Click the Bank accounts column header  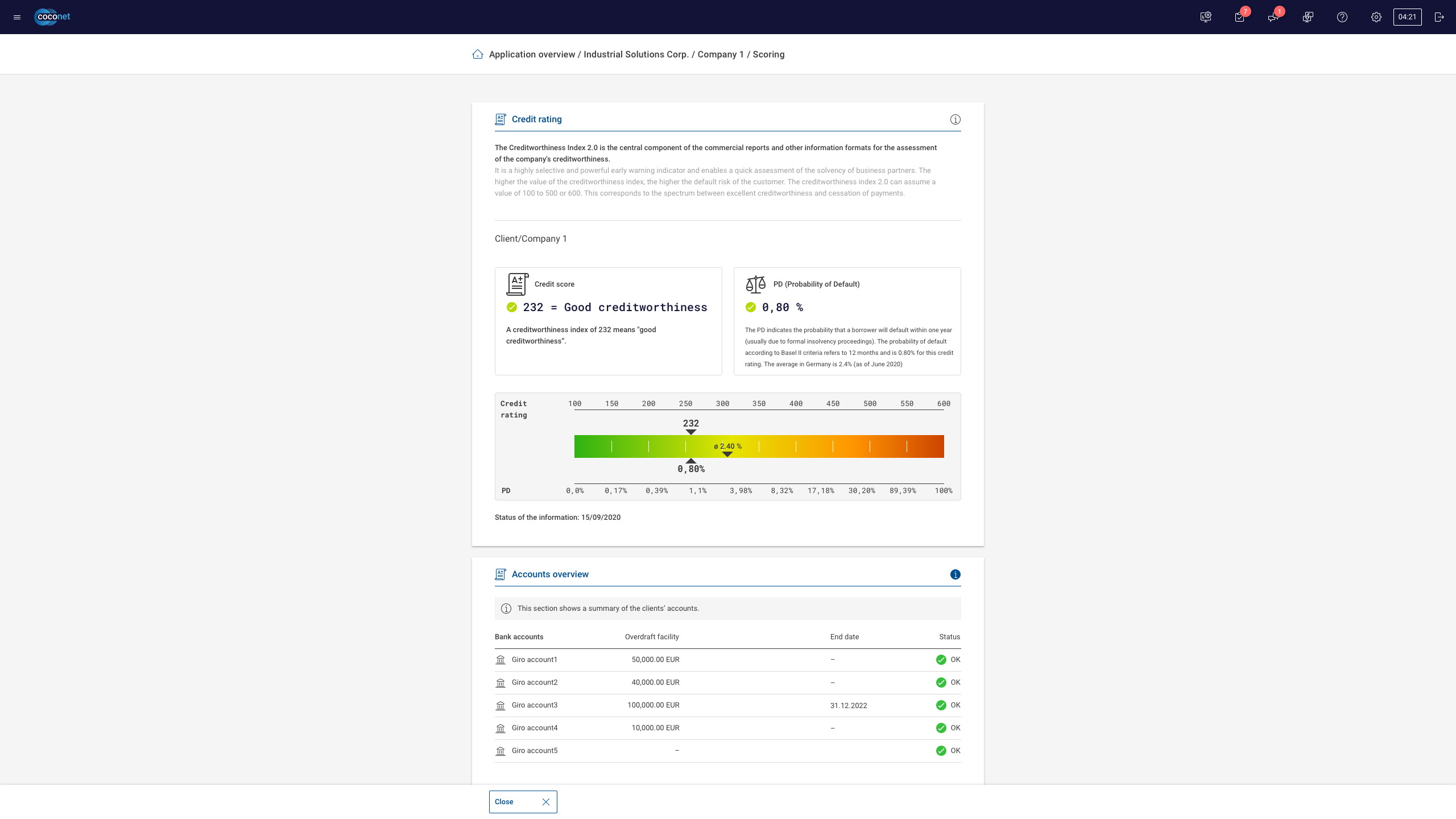(x=519, y=637)
